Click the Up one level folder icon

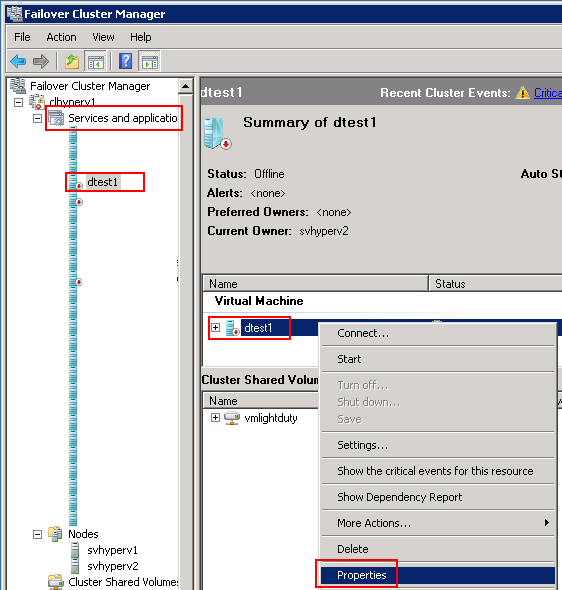[71, 61]
